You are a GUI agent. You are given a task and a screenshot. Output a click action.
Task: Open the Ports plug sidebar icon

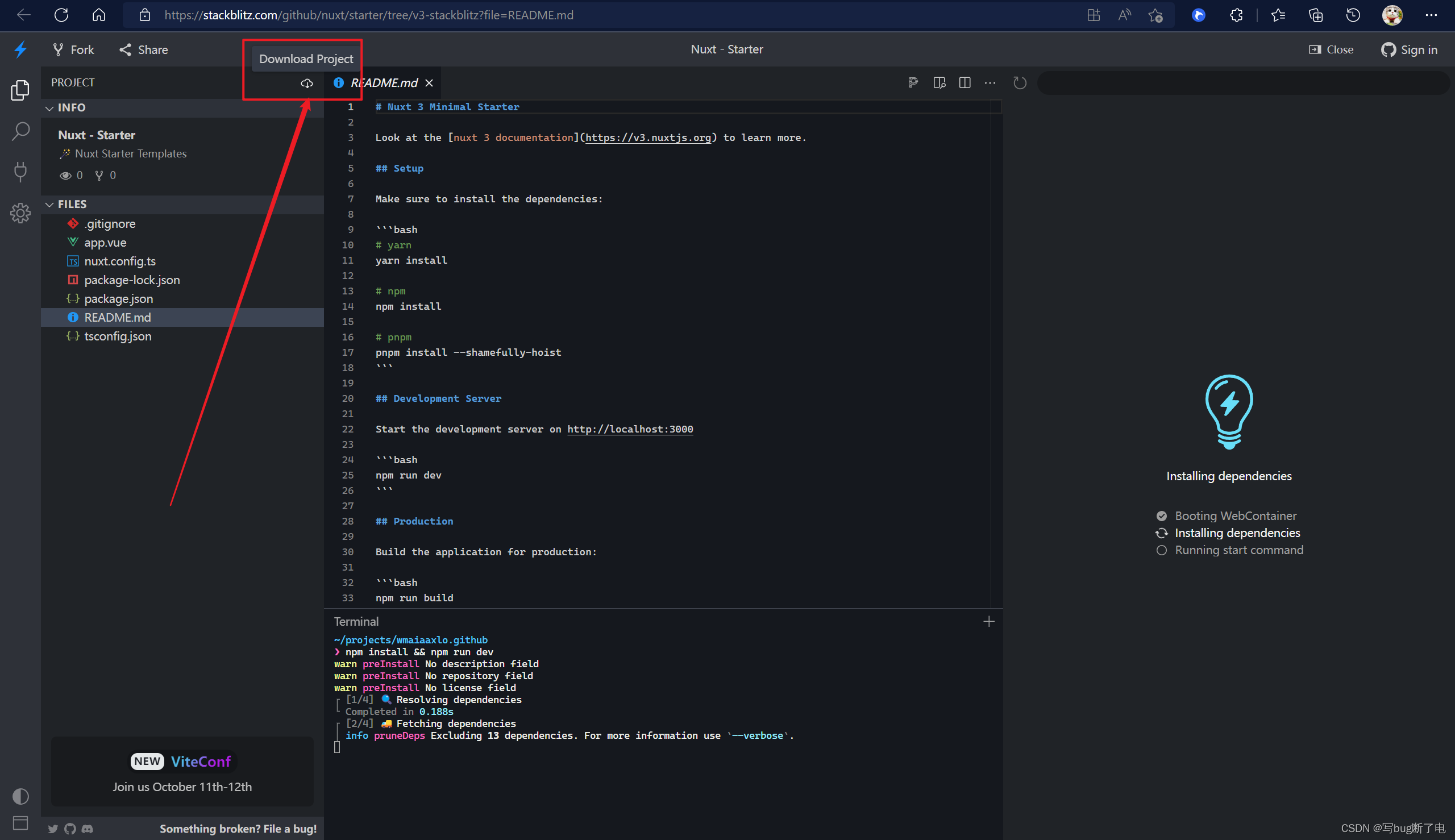(x=20, y=172)
